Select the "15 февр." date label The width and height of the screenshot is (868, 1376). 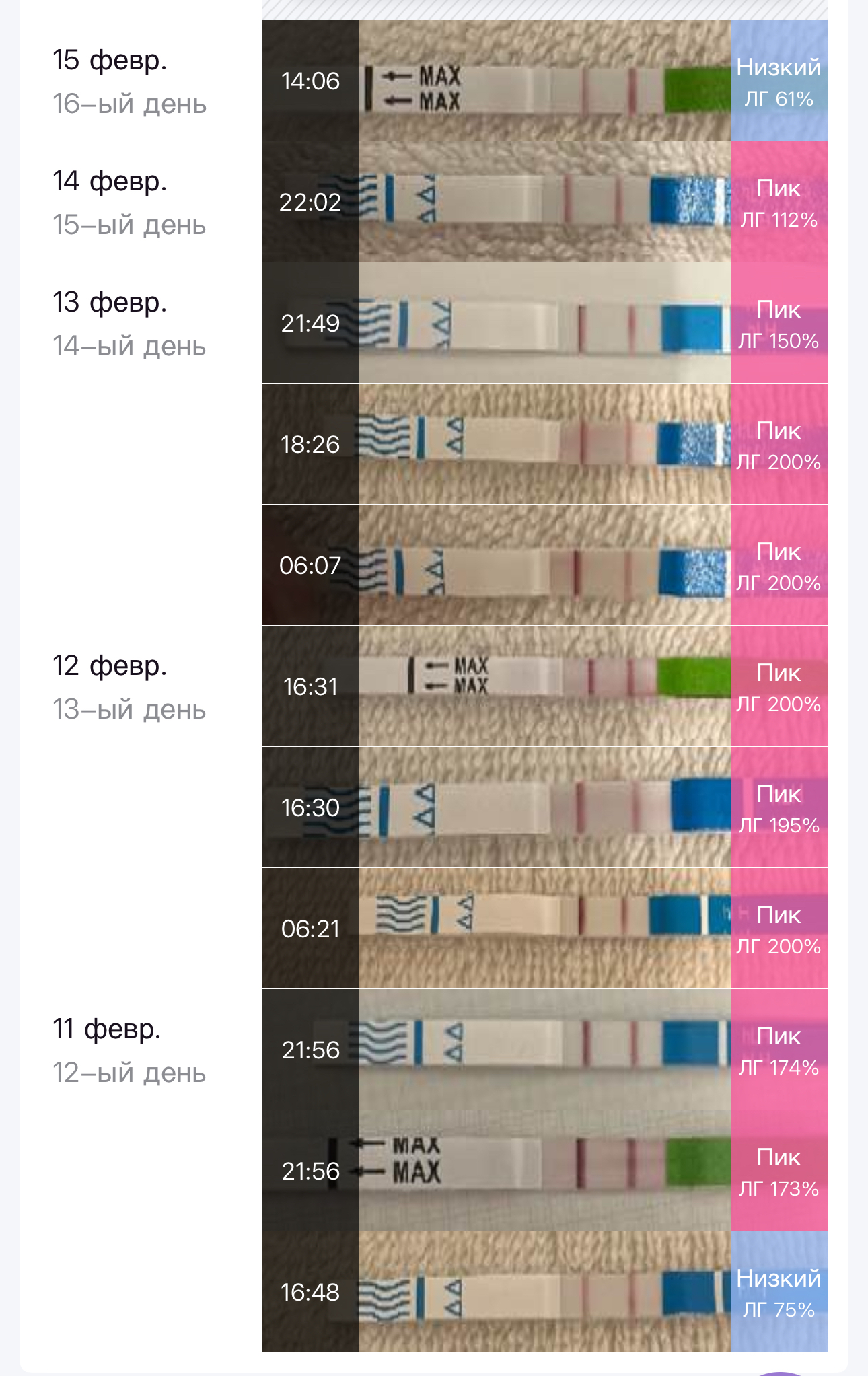[110, 61]
